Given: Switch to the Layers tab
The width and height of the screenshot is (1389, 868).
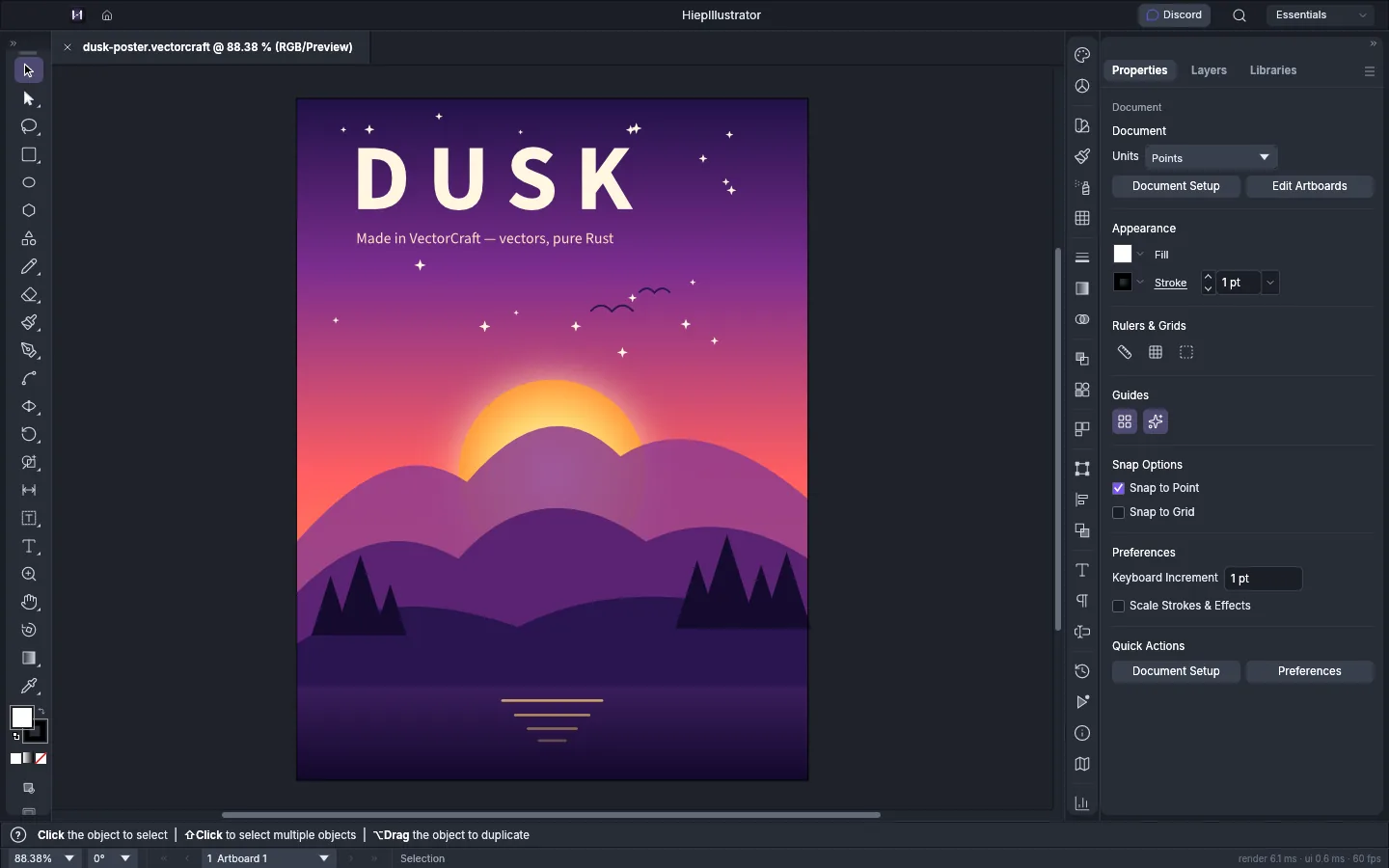Looking at the screenshot, I should coord(1209,70).
